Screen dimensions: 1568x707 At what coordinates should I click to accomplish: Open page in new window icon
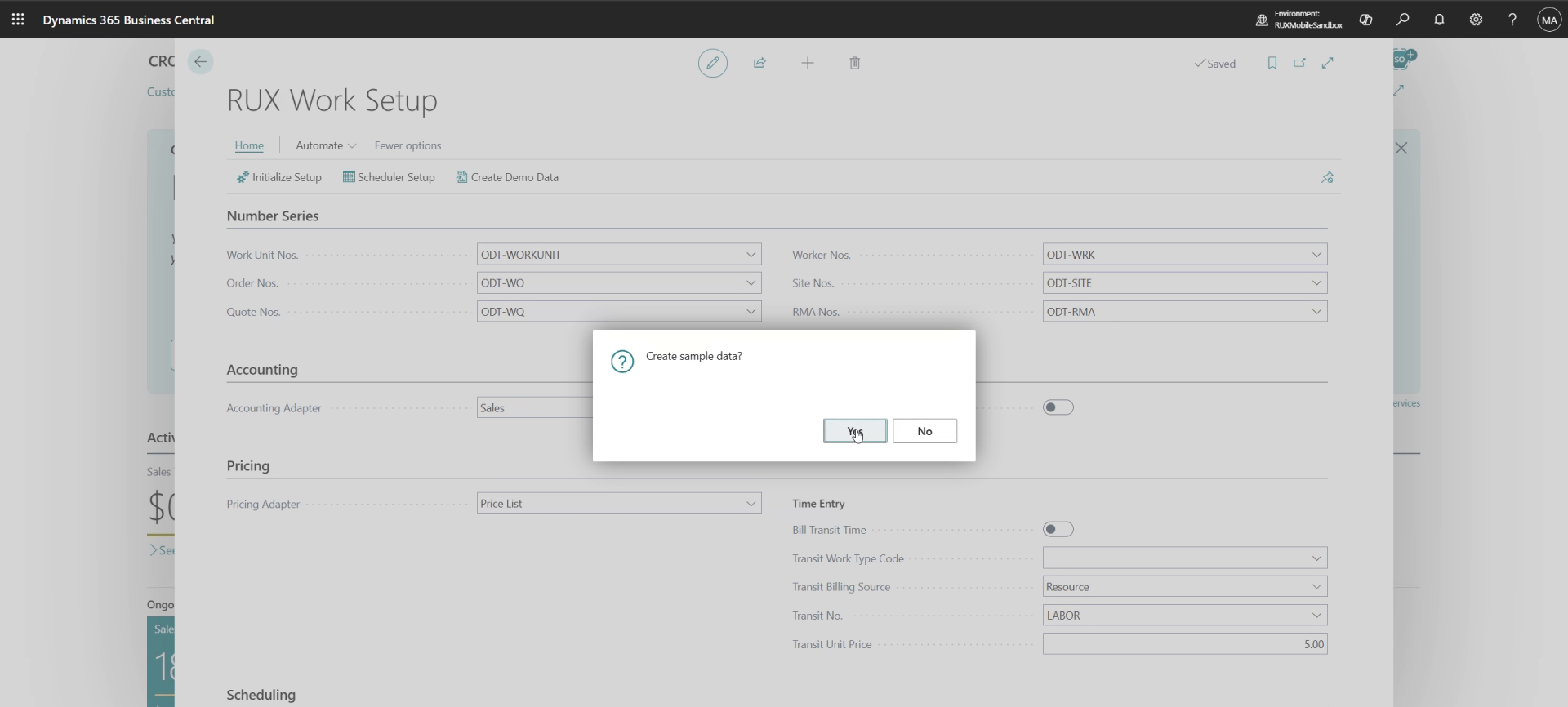coord(1299,63)
